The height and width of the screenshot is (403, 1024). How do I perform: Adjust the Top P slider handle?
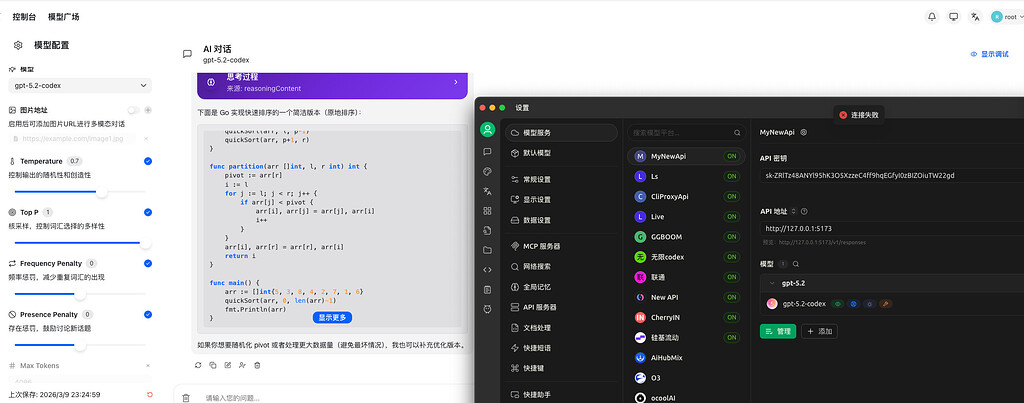[146, 243]
